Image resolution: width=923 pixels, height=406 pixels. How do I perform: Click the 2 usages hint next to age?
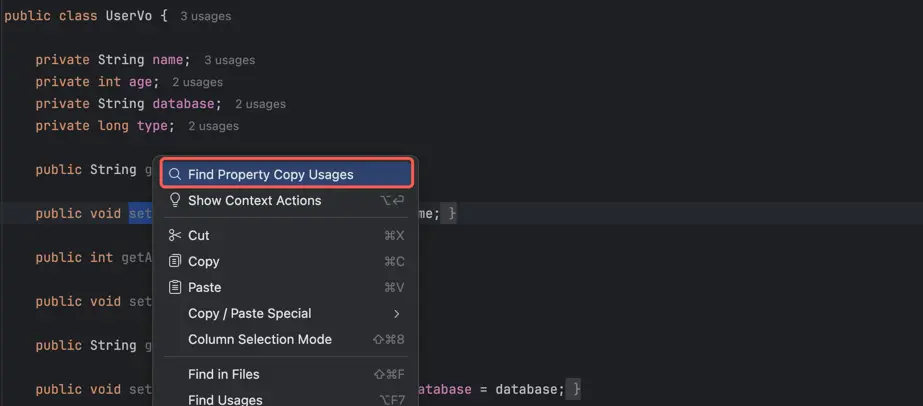(197, 82)
